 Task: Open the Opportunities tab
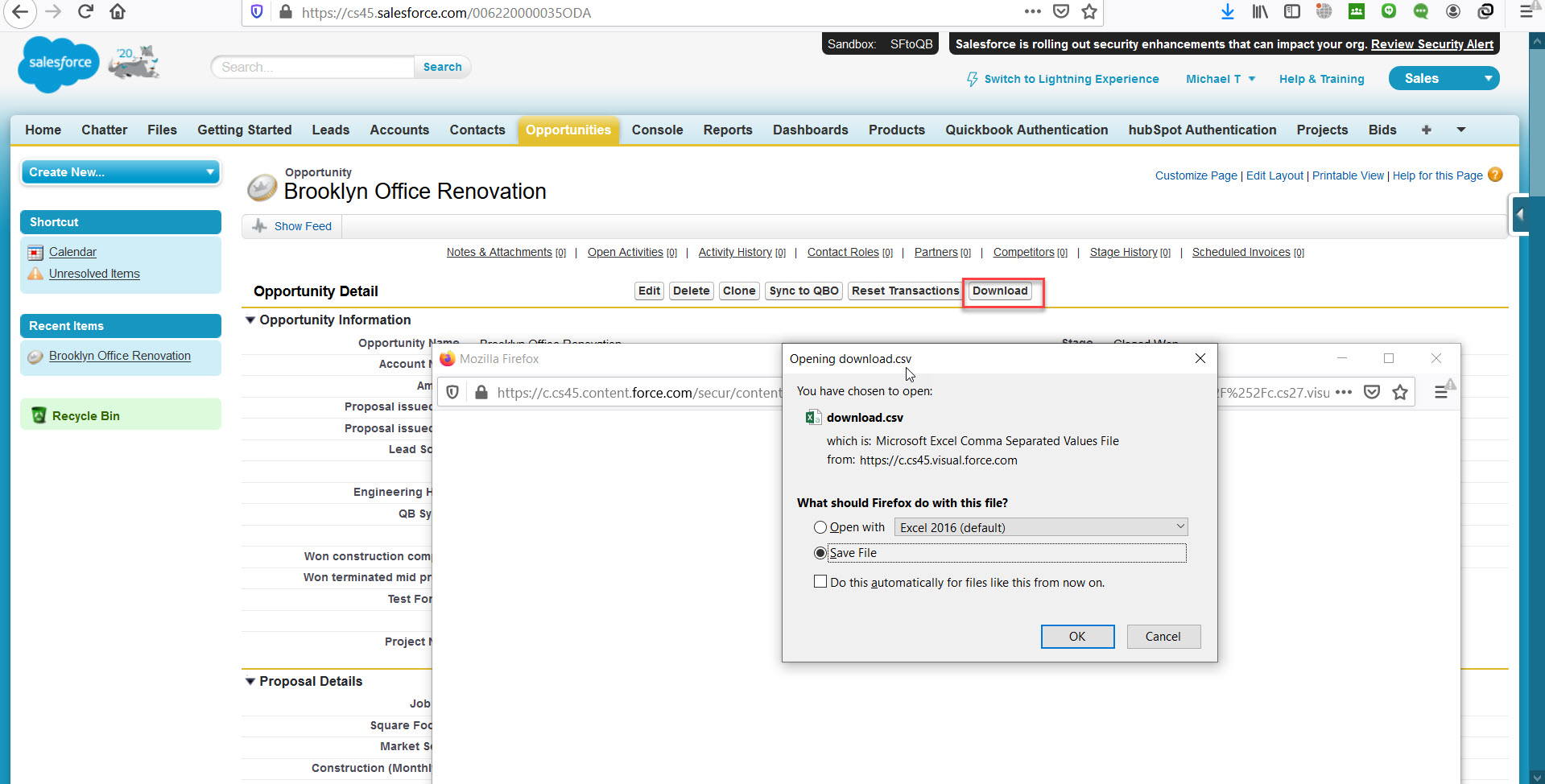tap(568, 130)
